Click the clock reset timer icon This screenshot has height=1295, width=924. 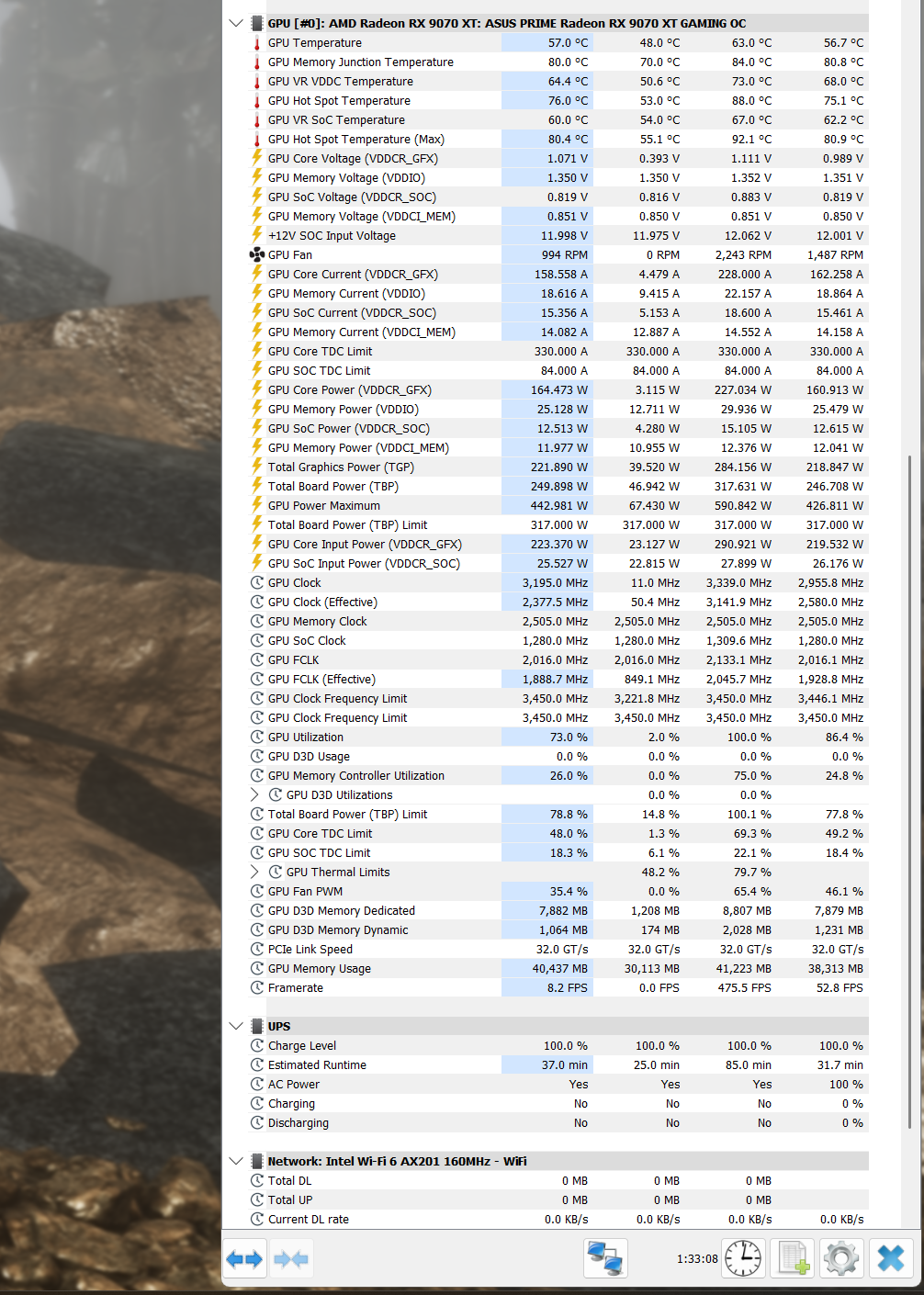tap(743, 1258)
